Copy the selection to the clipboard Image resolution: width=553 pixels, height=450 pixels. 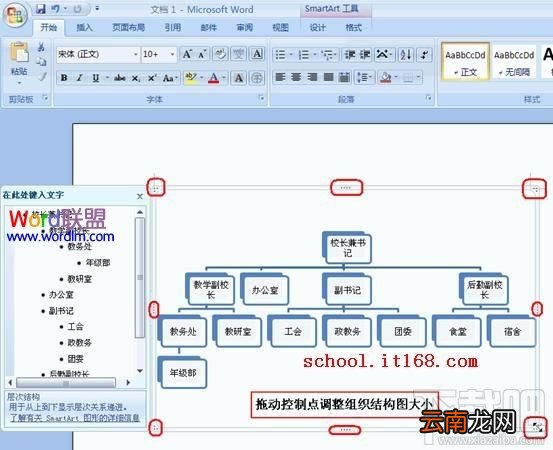click(41, 62)
